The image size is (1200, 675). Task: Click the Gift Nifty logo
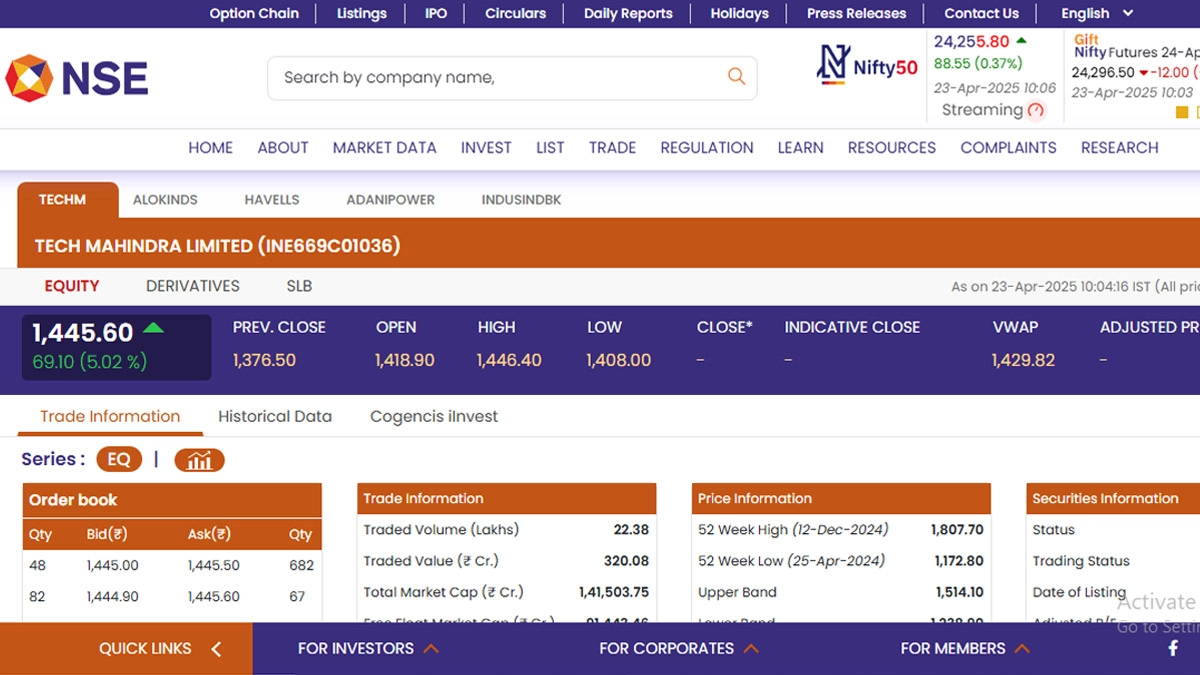click(x=1089, y=46)
